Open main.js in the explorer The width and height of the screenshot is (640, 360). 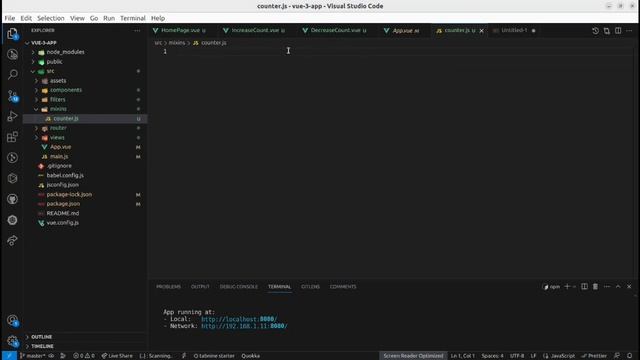pyautogui.click(x=59, y=157)
